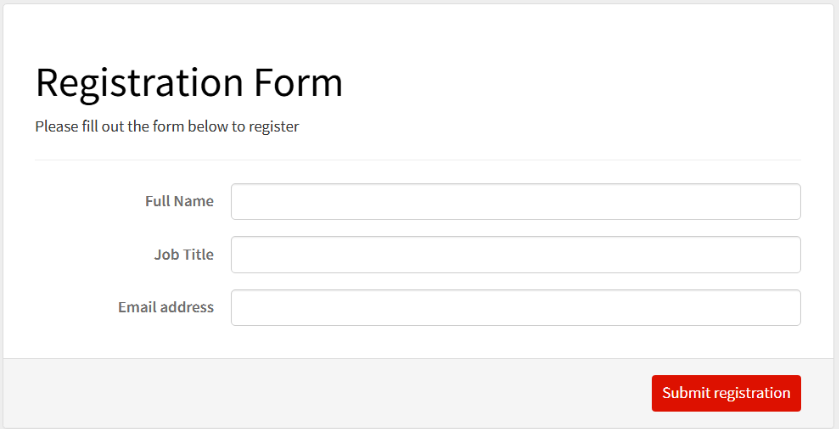Click the gray footer bar beside Submit
Screen dimensions: 840x430
(330, 392)
